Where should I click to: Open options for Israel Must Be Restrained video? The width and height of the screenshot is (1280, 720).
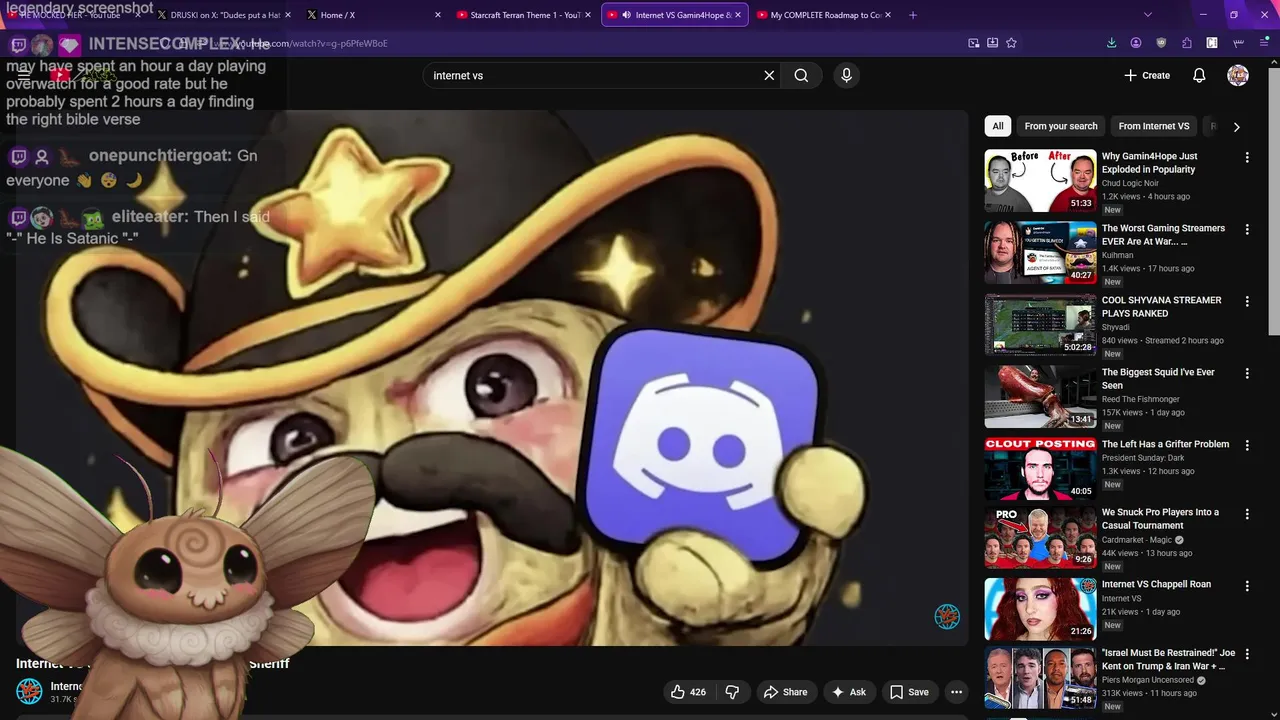(x=1246, y=654)
